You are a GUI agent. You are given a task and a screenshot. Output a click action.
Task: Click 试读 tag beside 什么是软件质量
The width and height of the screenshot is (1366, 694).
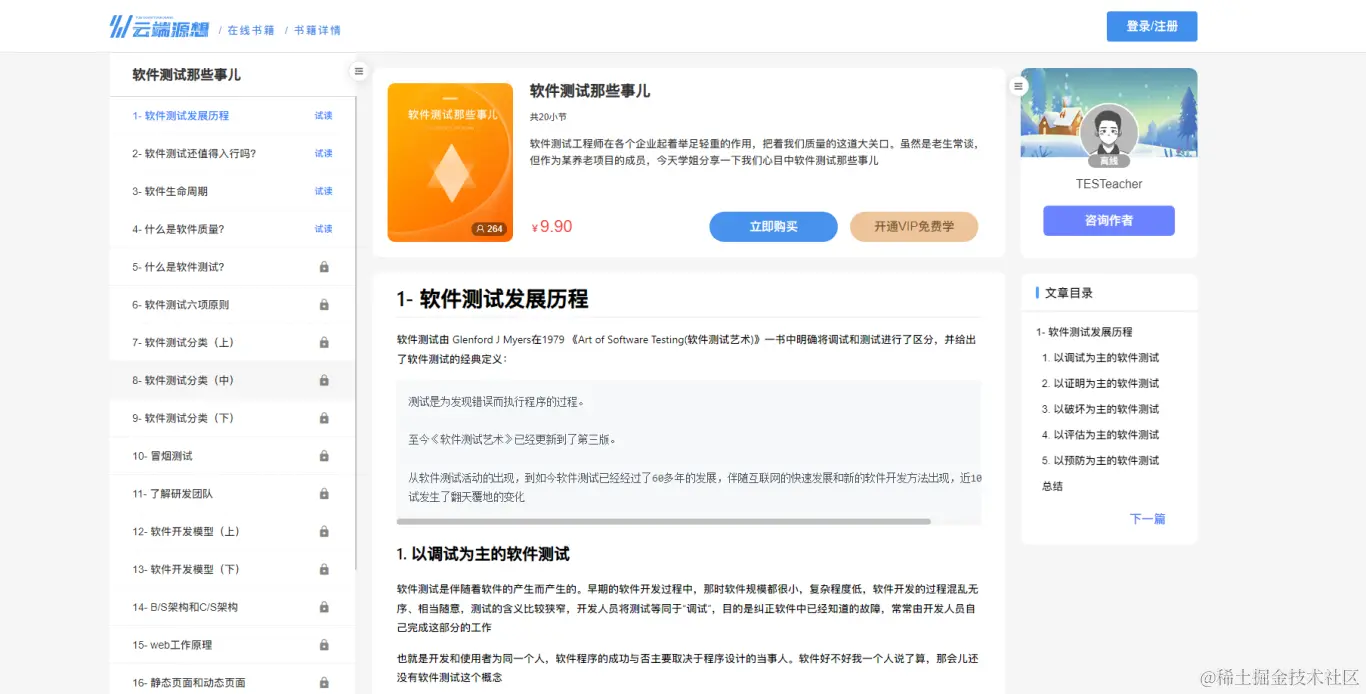(324, 229)
